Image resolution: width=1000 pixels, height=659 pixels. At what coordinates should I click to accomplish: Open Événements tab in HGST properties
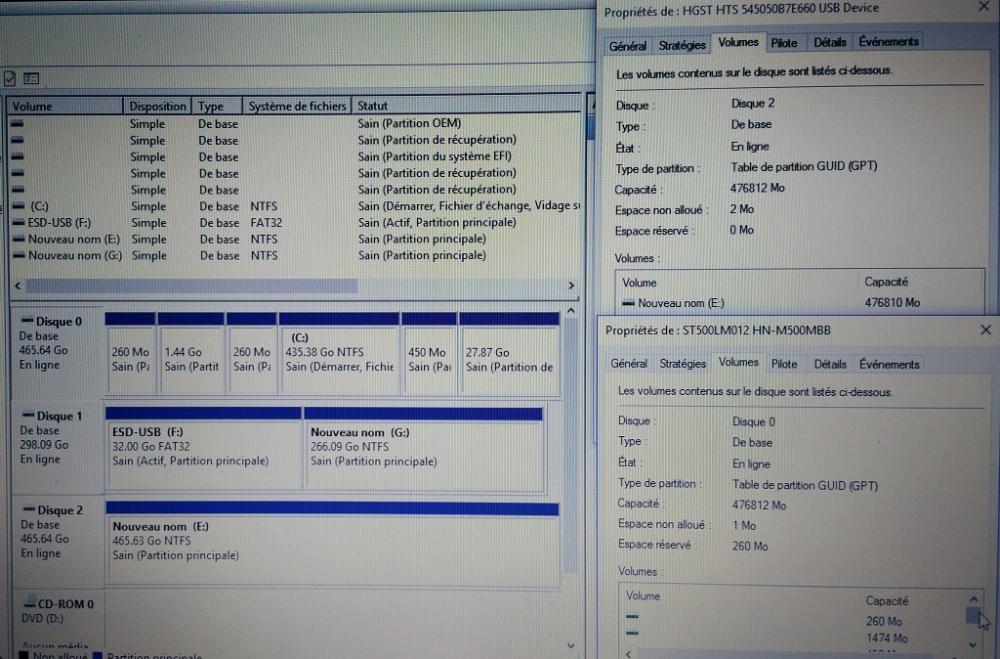[888, 42]
